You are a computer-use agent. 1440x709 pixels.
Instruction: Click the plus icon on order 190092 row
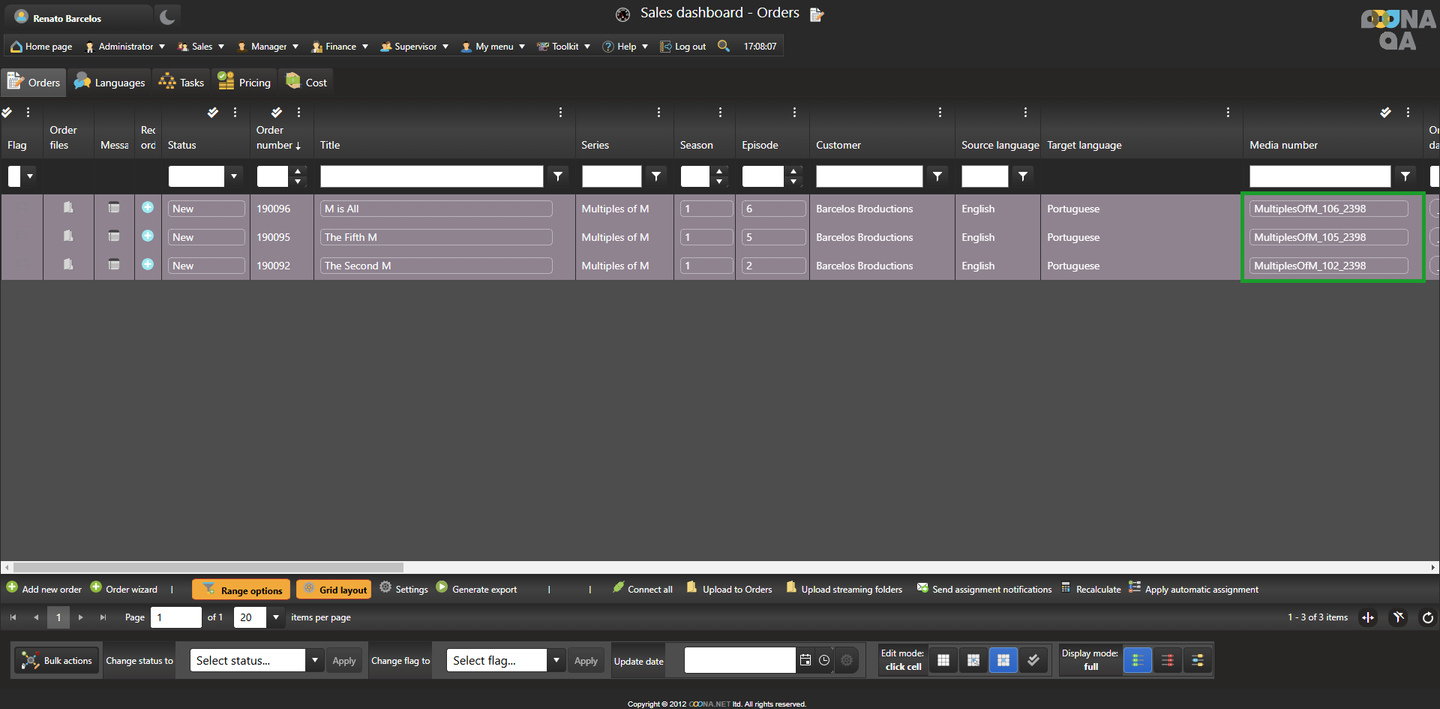coord(148,265)
